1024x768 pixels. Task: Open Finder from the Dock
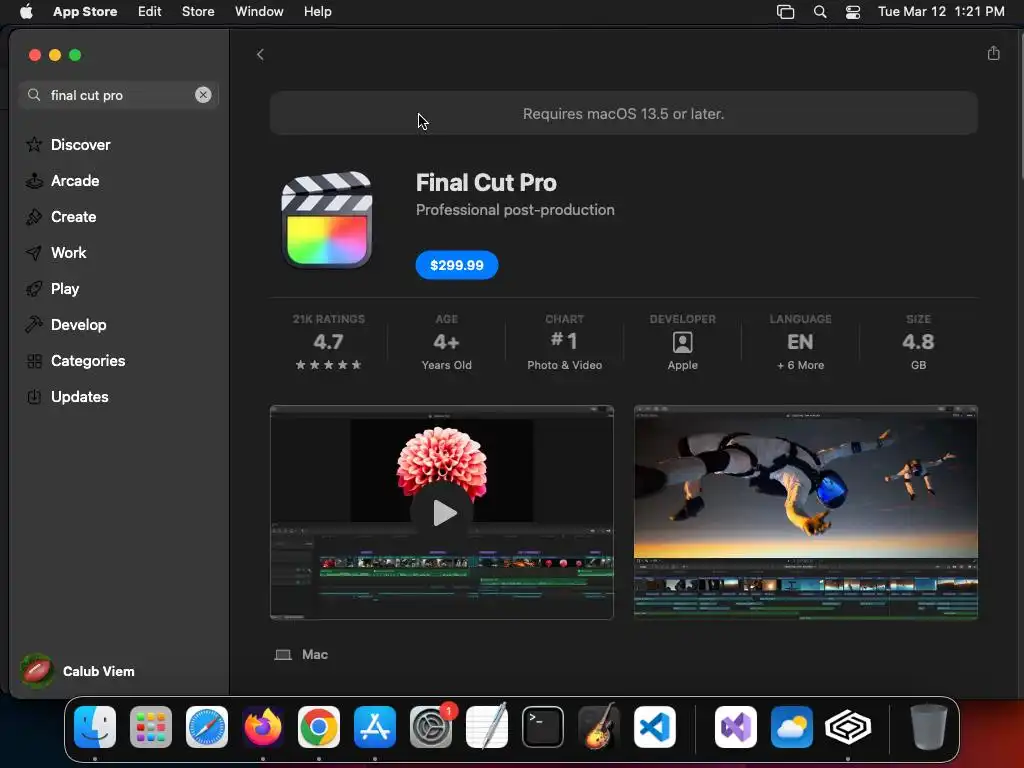click(95, 727)
